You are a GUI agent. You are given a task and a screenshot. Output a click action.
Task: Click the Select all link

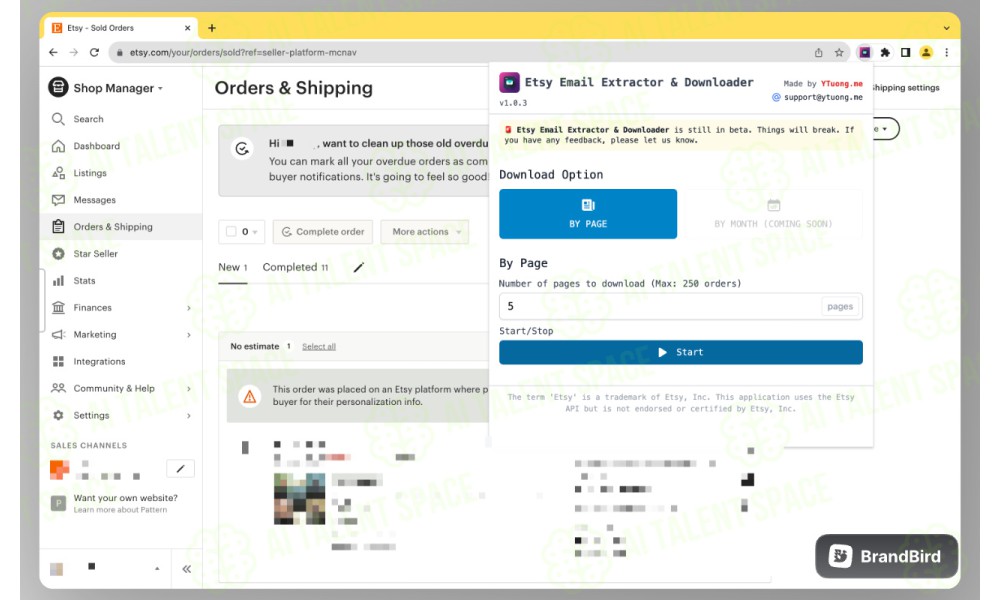point(319,347)
